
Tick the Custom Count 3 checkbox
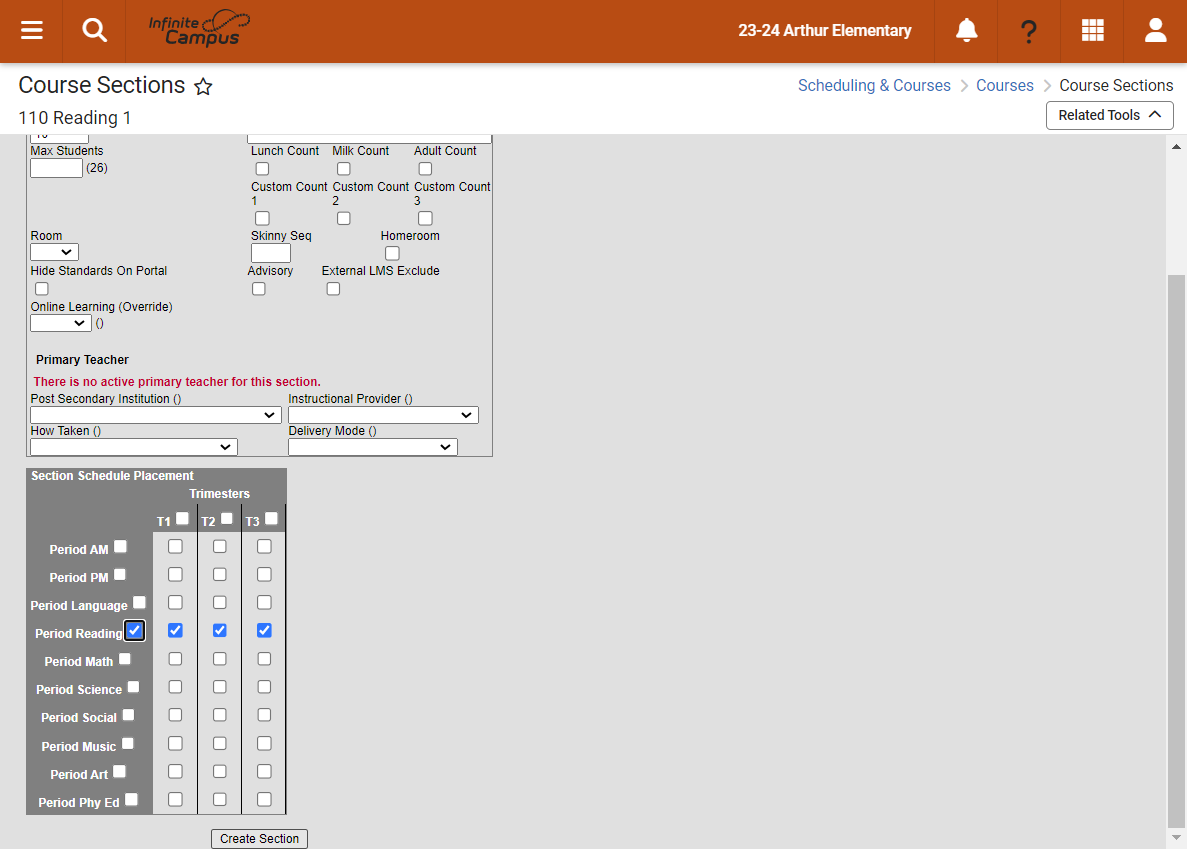point(425,218)
